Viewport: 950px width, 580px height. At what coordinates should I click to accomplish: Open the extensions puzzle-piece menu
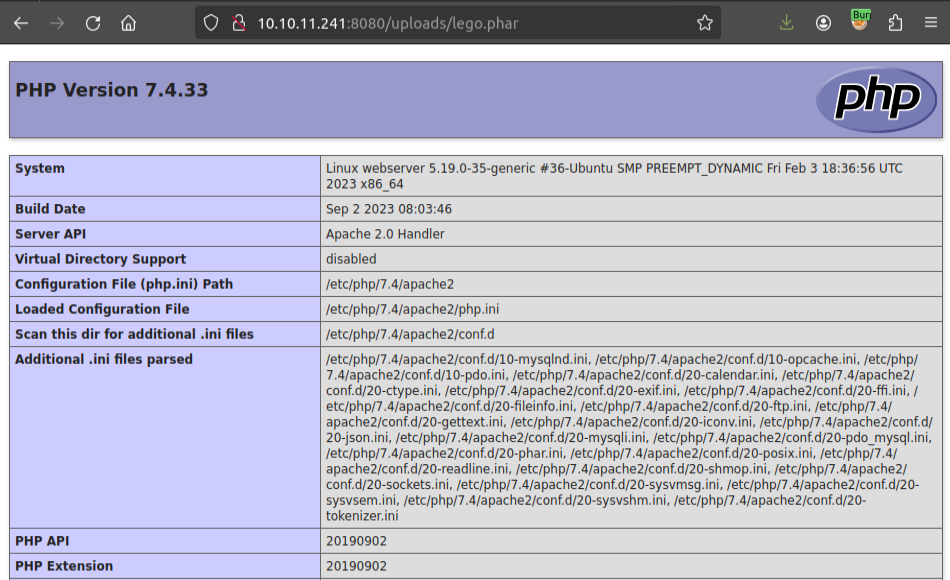(895, 23)
